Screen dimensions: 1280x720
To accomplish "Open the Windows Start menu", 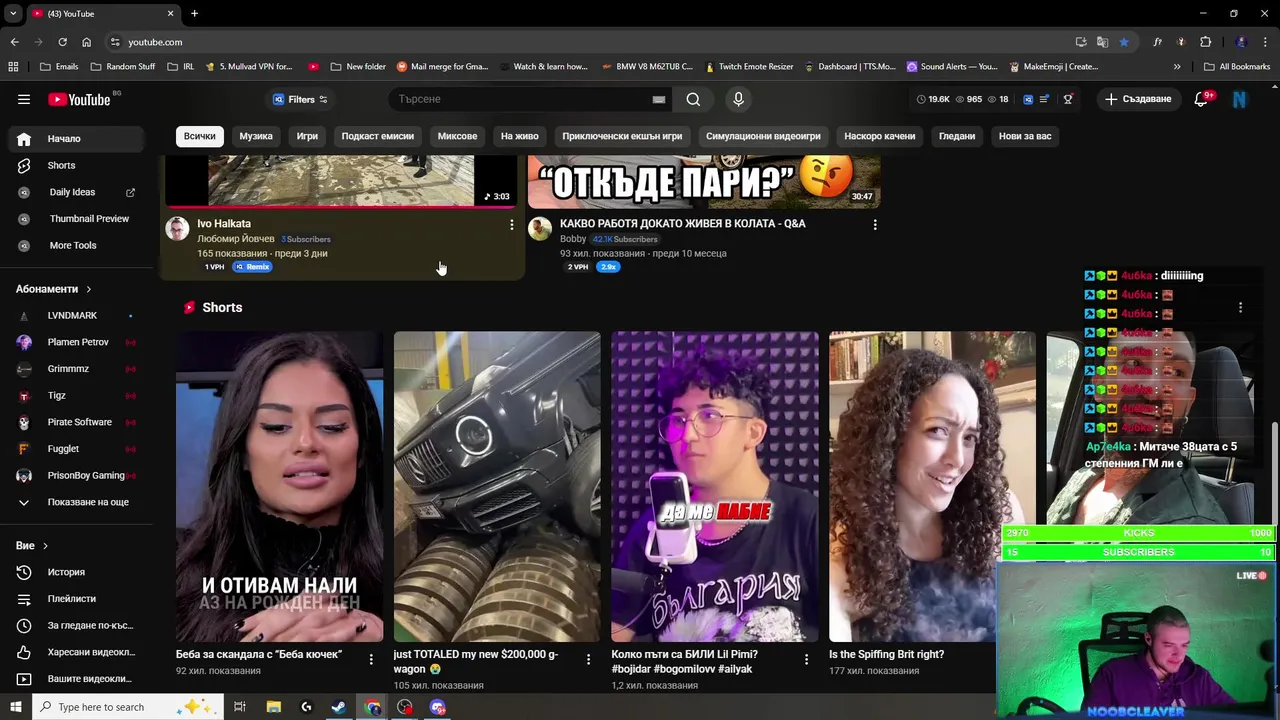I will pos(15,707).
